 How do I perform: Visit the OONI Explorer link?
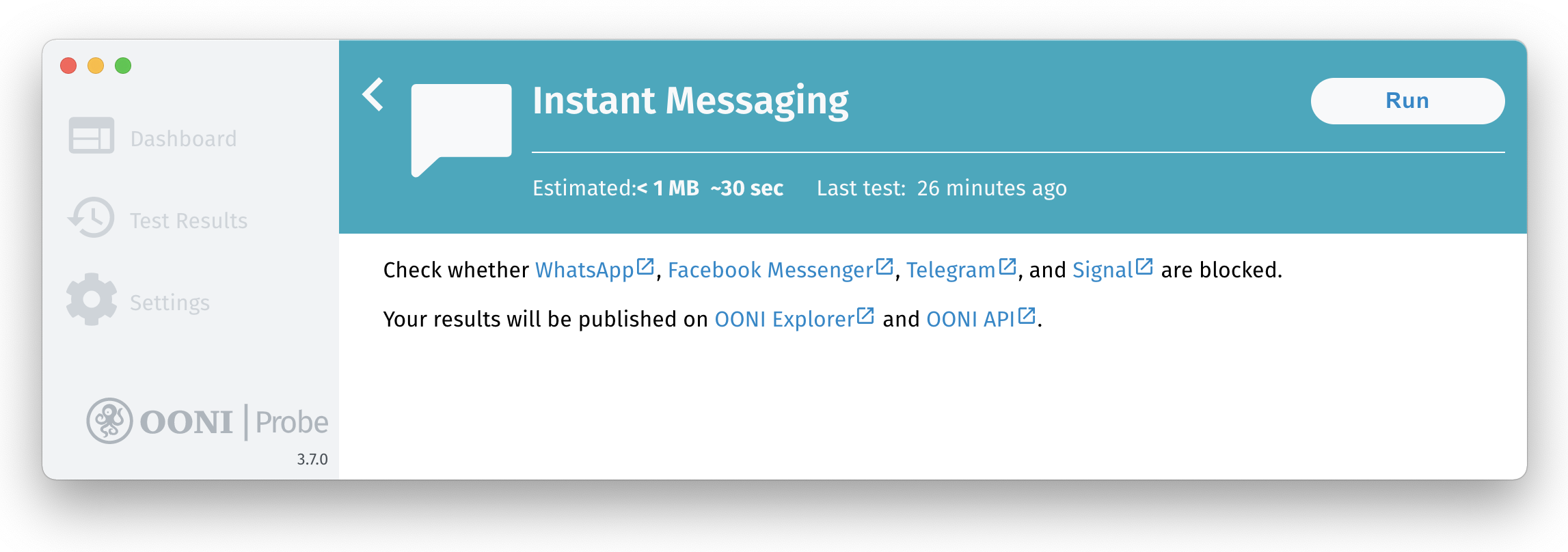[784, 320]
